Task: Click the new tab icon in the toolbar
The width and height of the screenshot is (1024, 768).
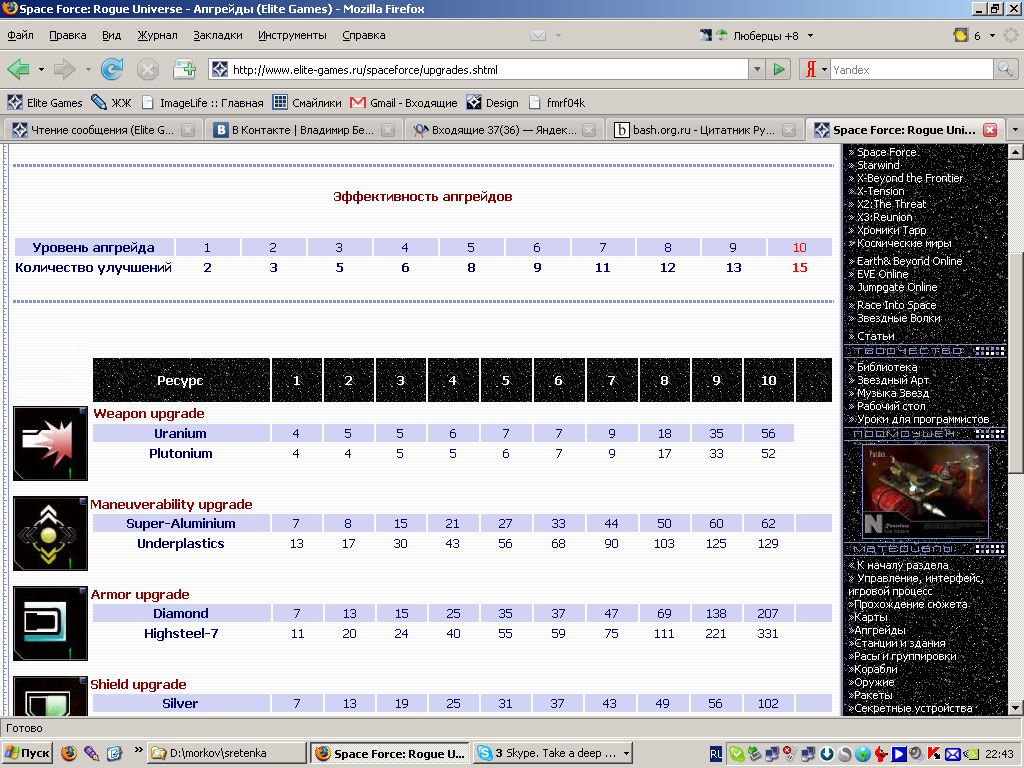Action: pos(184,70)
